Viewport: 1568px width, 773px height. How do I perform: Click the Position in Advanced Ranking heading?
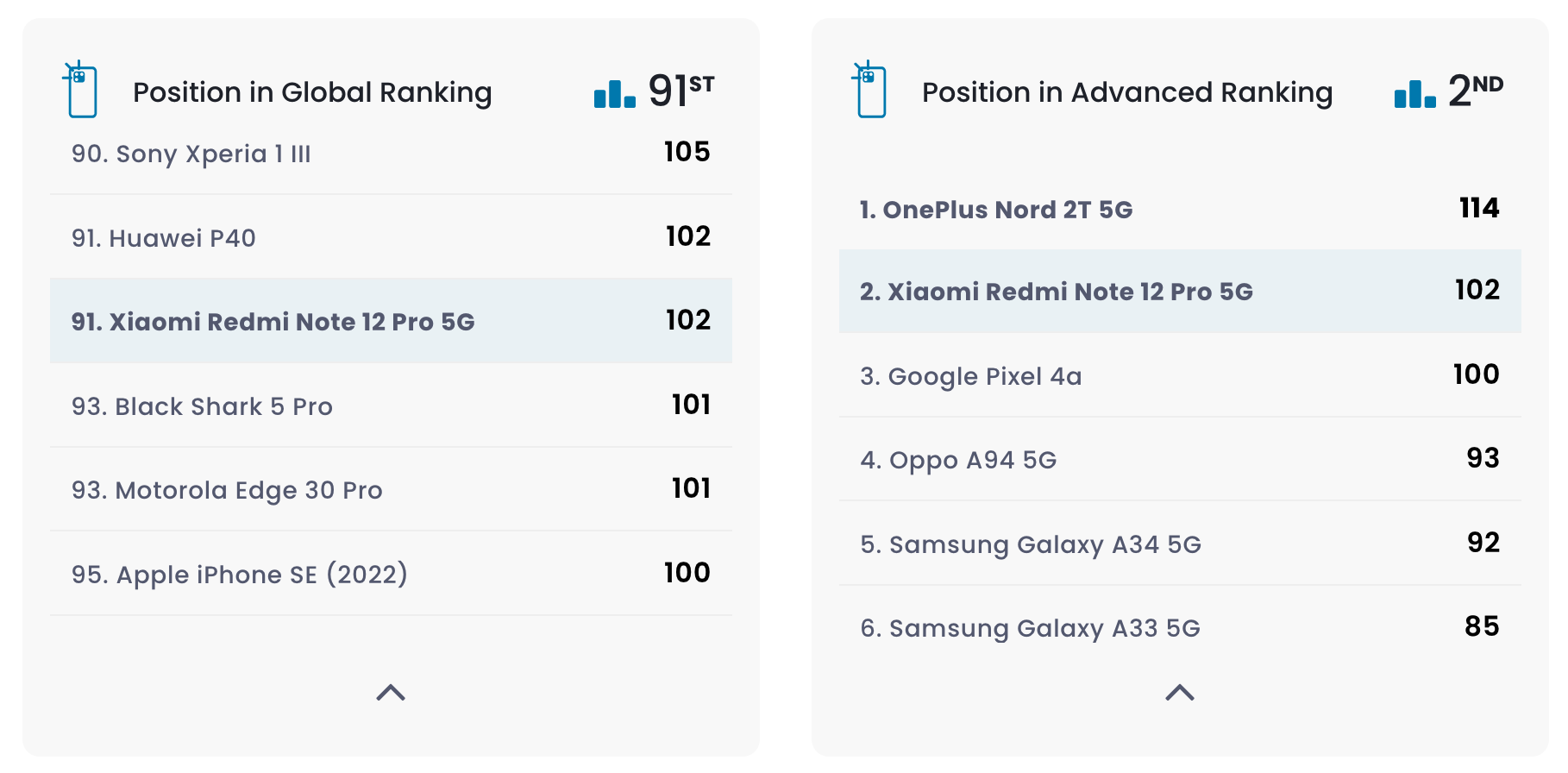1127,92
